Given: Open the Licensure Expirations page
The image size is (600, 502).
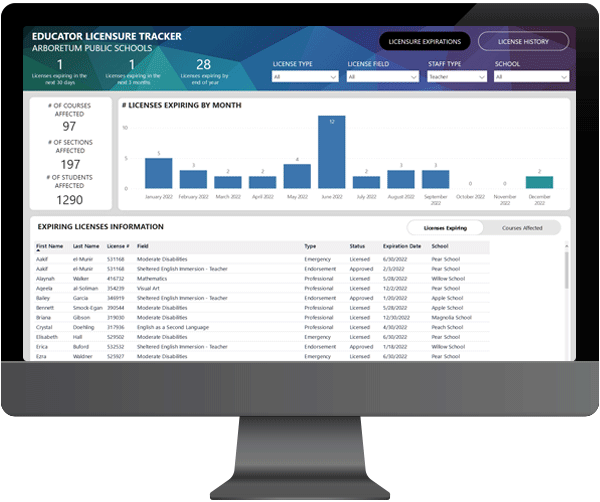Looking at the screenshot, I should pos(425,41).
